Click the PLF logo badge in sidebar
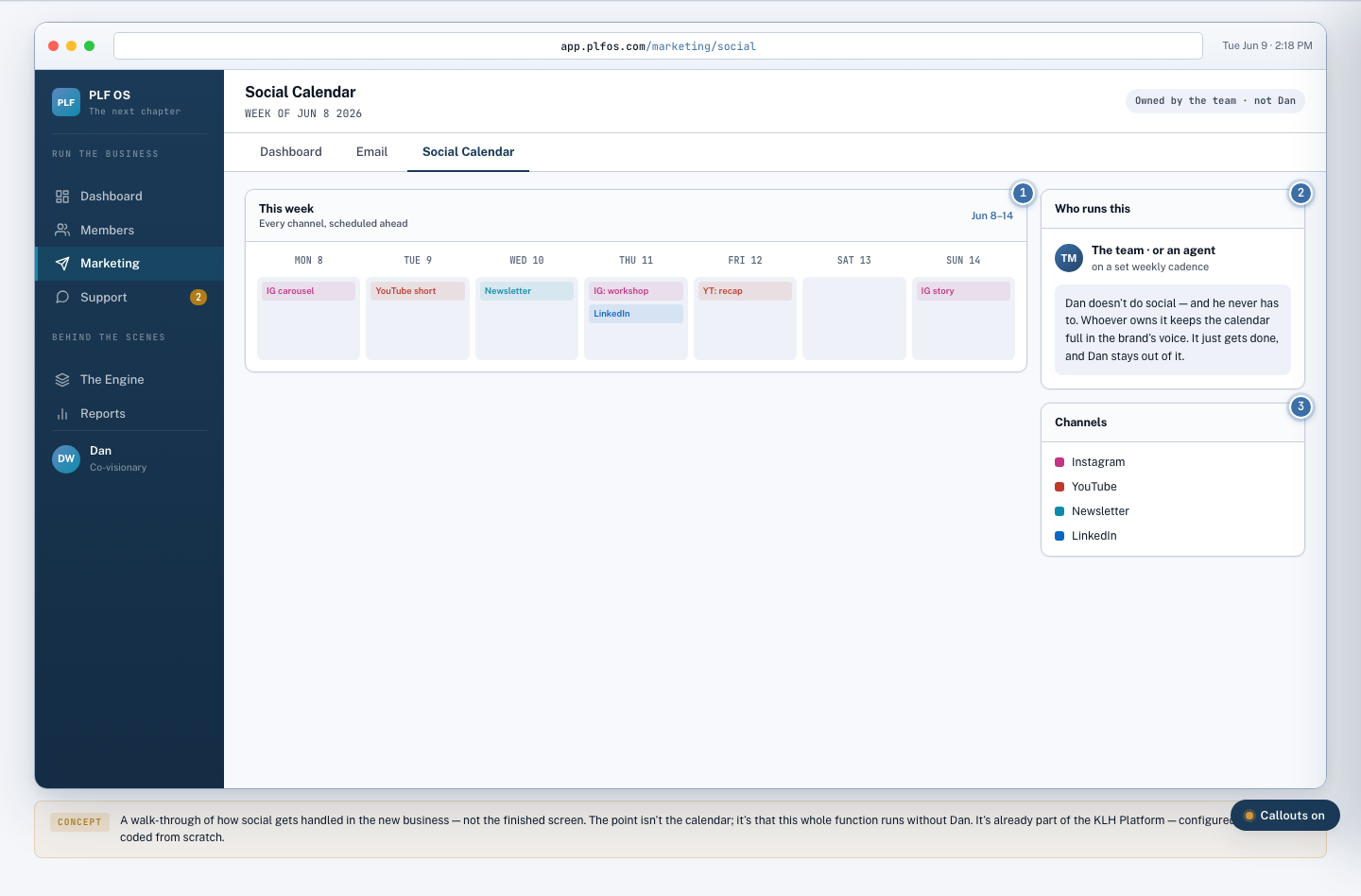Screen dimensions: 1361x896 66,102
